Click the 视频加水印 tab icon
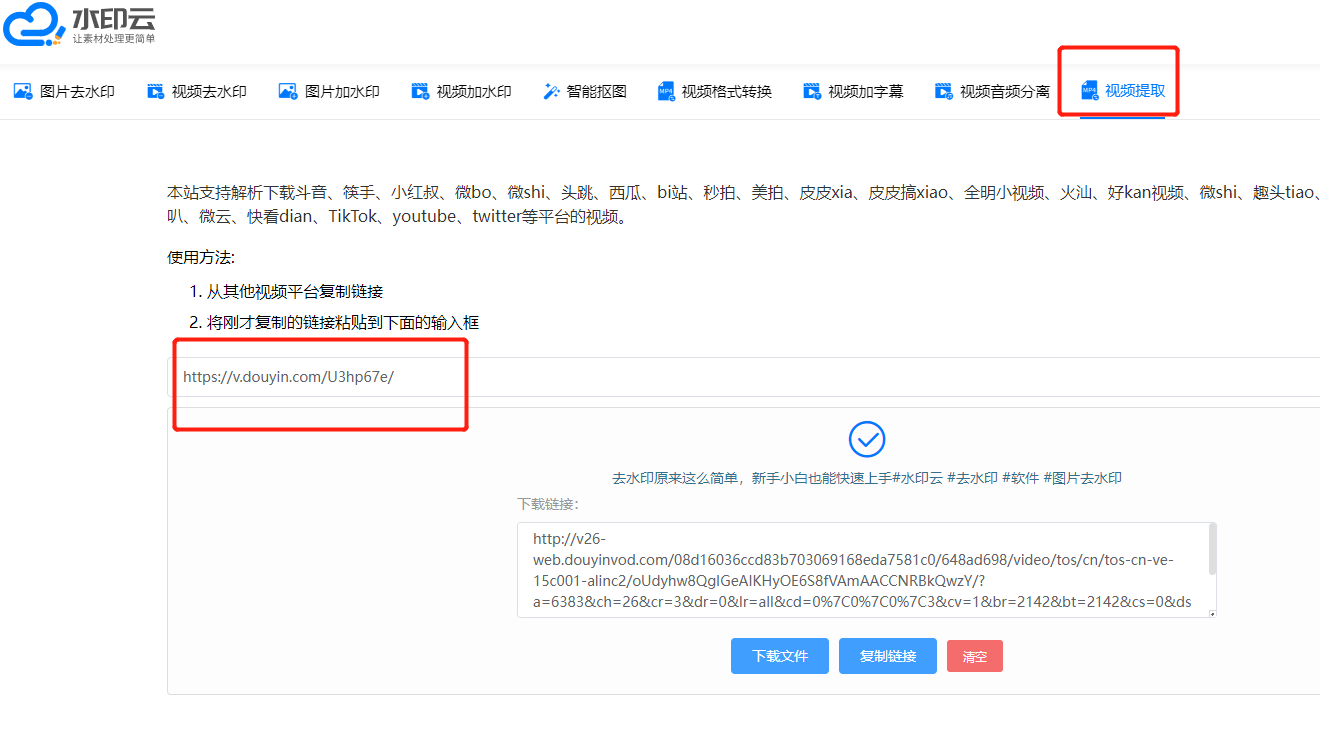 point(420,91)
